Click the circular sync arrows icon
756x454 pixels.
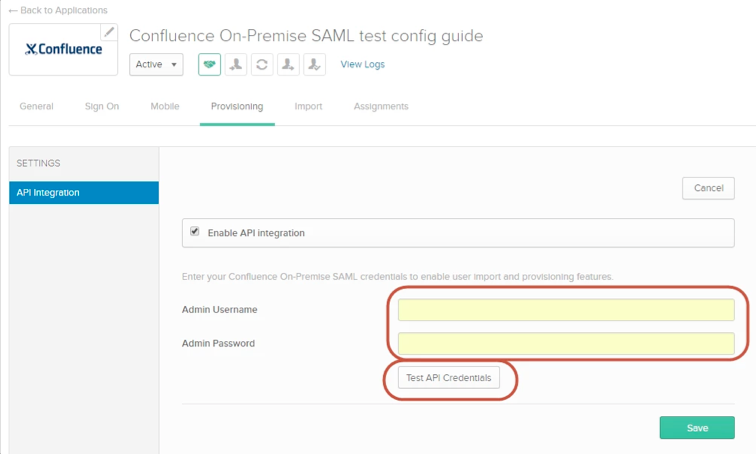pyautogui.click(x=262, y=65)
